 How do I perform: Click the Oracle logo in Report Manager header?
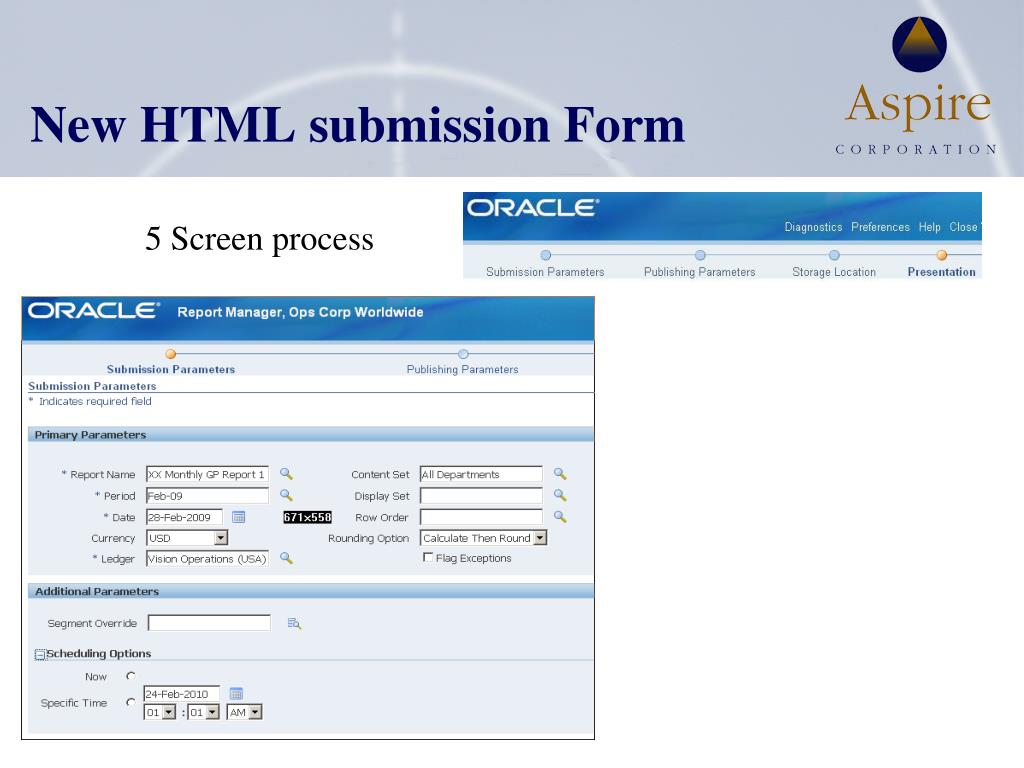(93, 310)
